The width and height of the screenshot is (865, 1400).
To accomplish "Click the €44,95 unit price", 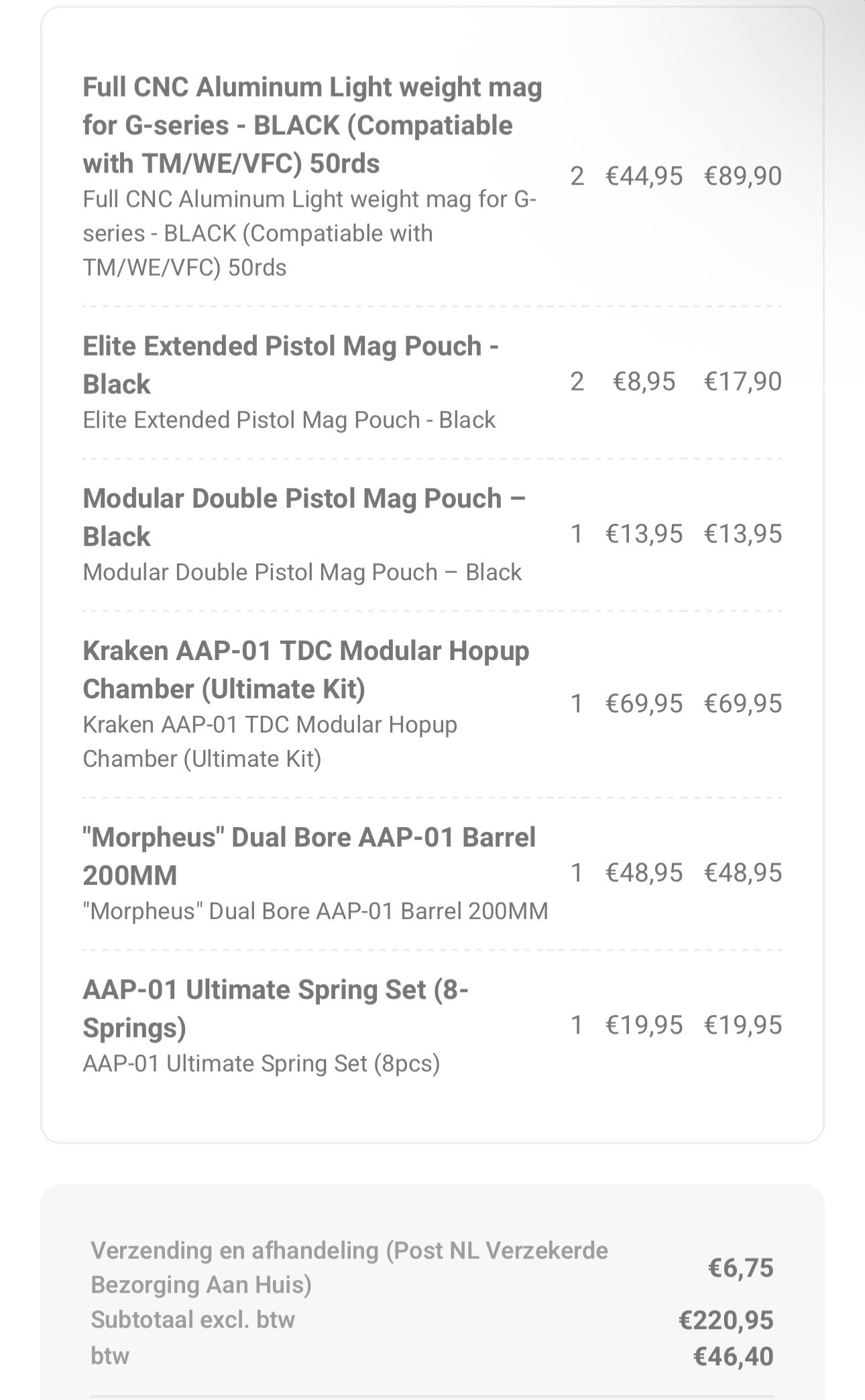I will pos(644,176).
